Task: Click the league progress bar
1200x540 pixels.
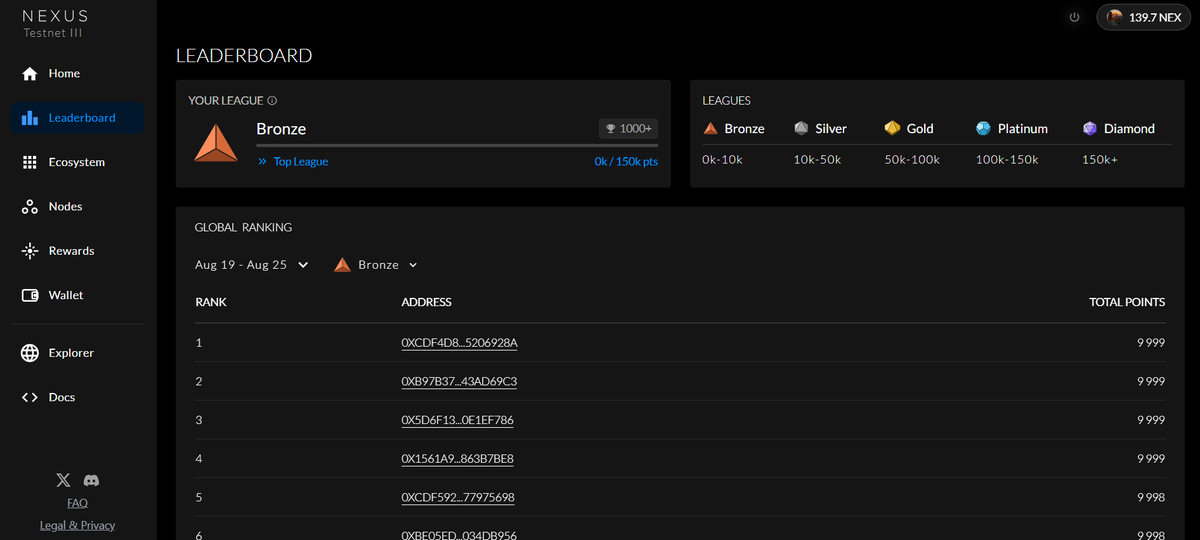Action: click(x=457, y=146)
